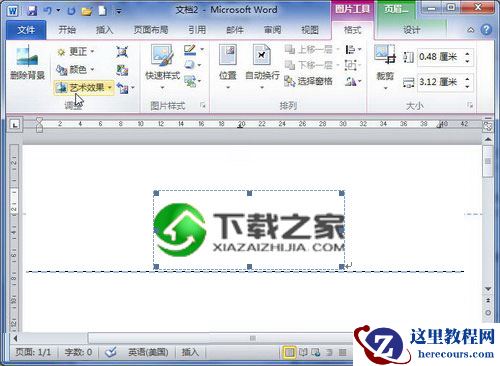Open the 自动换行 wrap text dropdown
The width and height of the screenshot is (500, 366).
262,67
